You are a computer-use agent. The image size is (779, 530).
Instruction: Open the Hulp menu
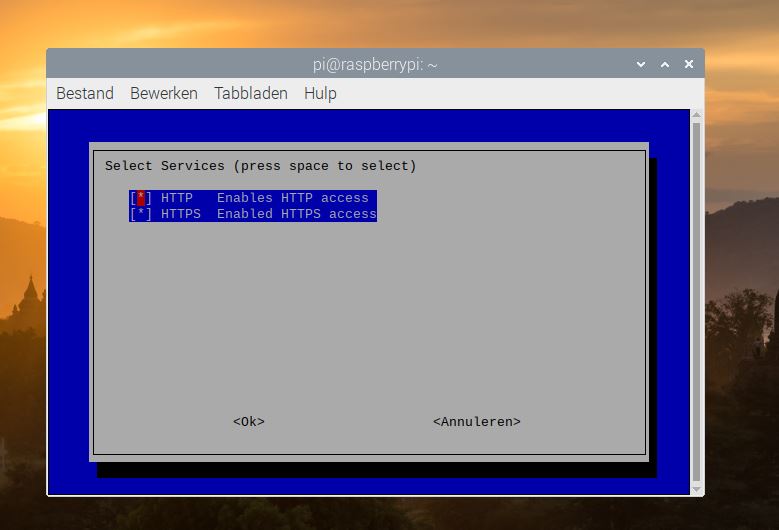pos(320,93)
